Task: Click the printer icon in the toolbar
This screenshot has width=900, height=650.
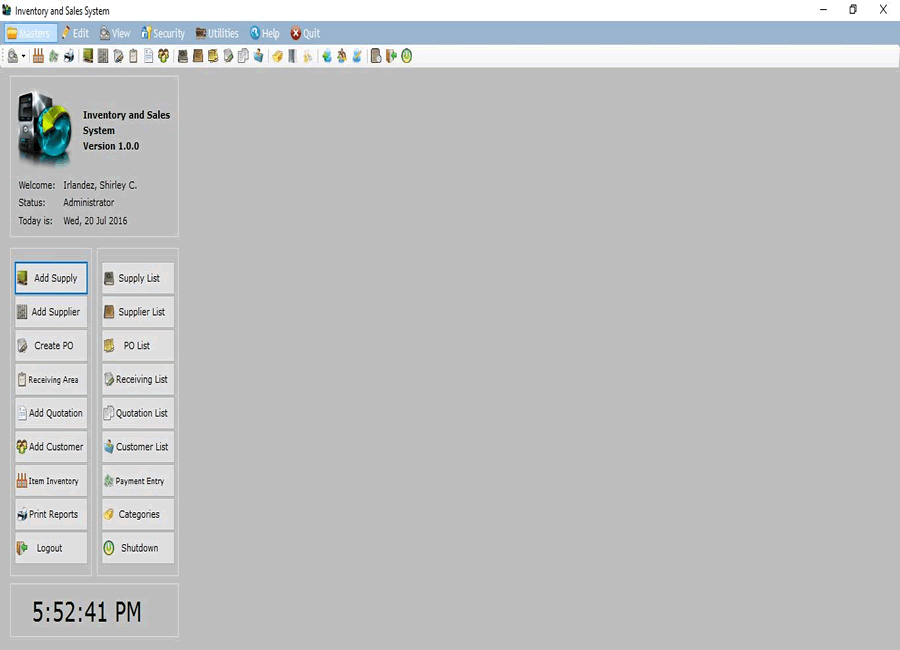Action: (x=69, y=56)
